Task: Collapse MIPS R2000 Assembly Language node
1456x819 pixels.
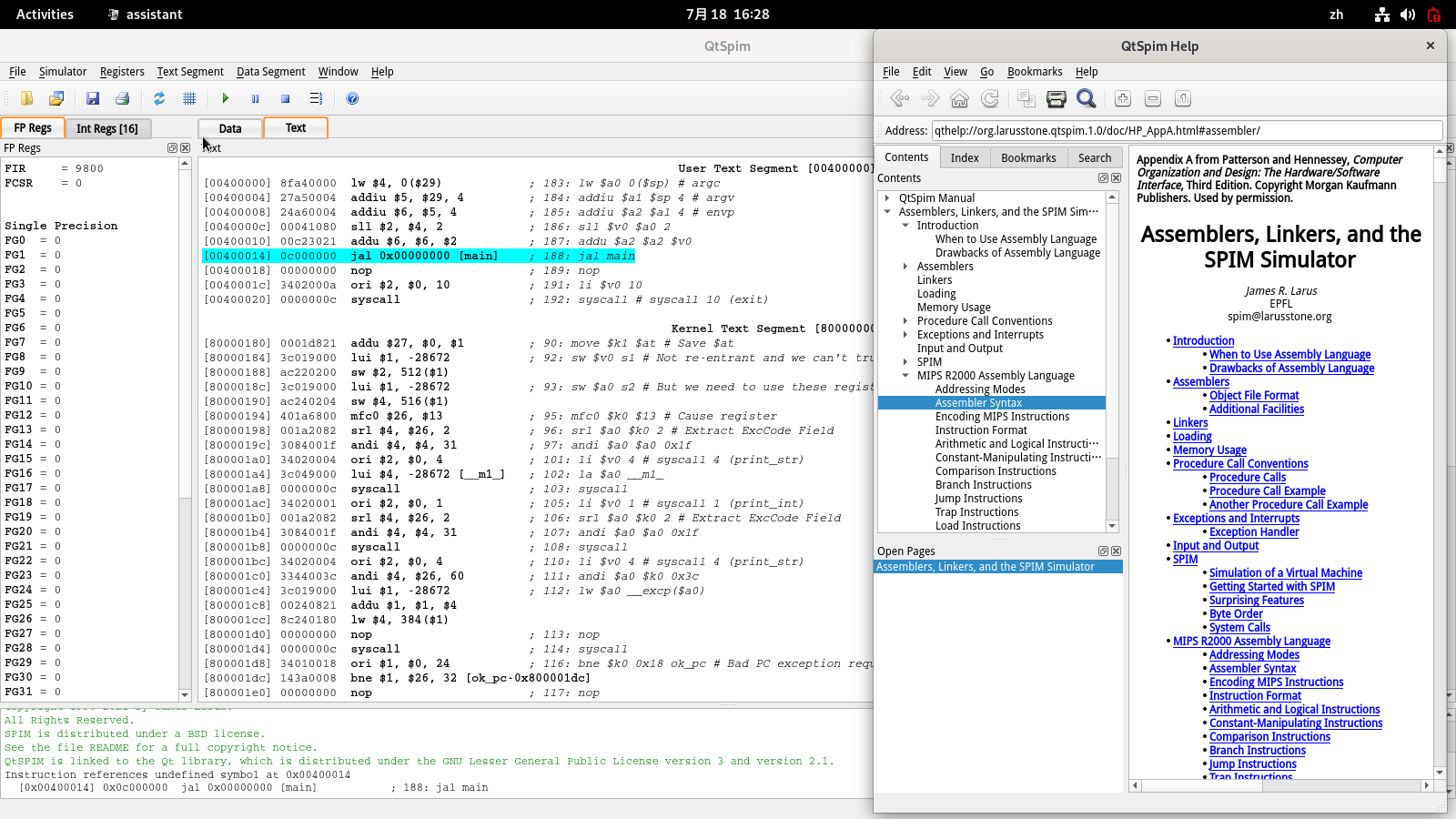Action: pos(905,375)
